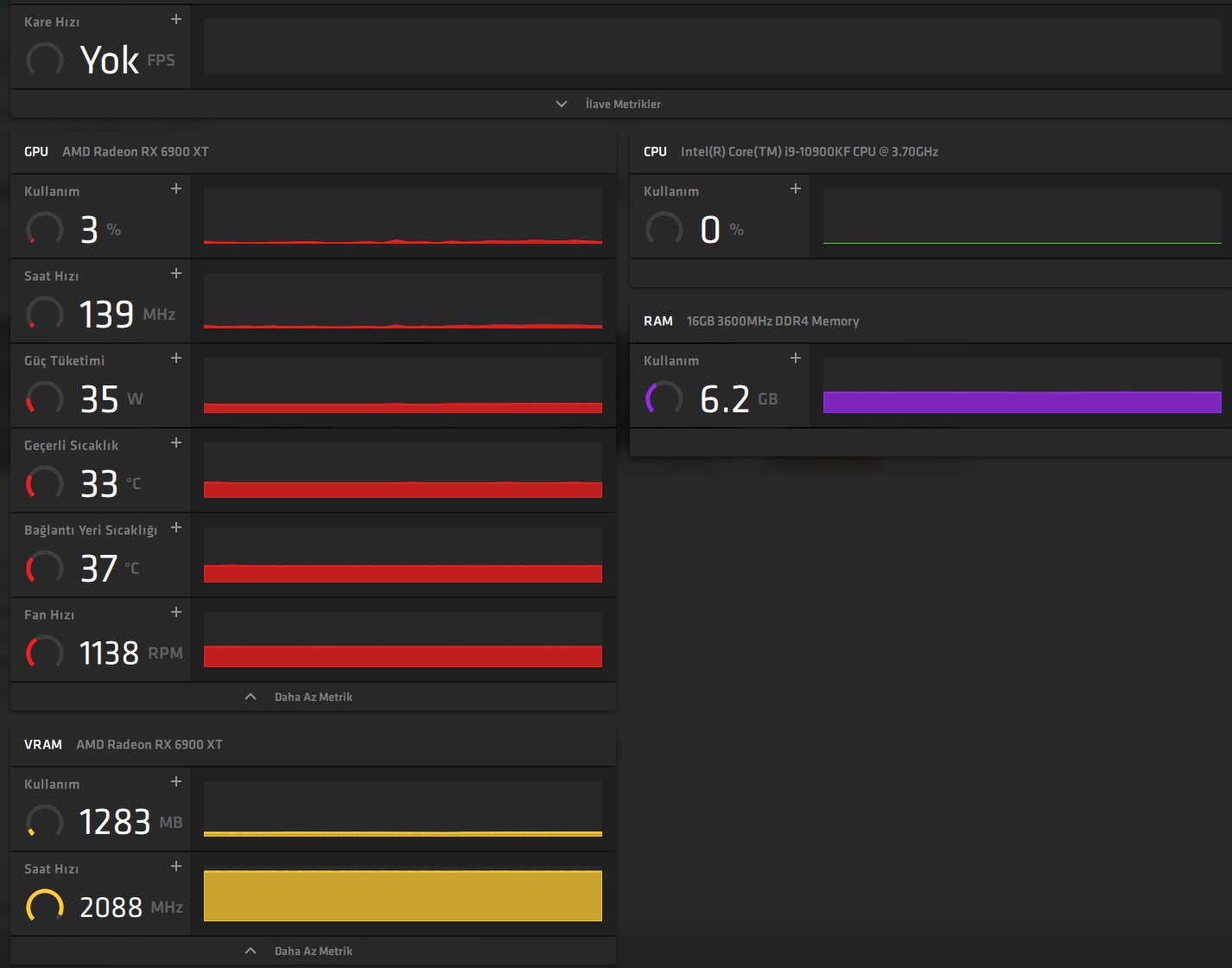Click the power consumption history graph

pyautogui.click(x=403, y=385)
